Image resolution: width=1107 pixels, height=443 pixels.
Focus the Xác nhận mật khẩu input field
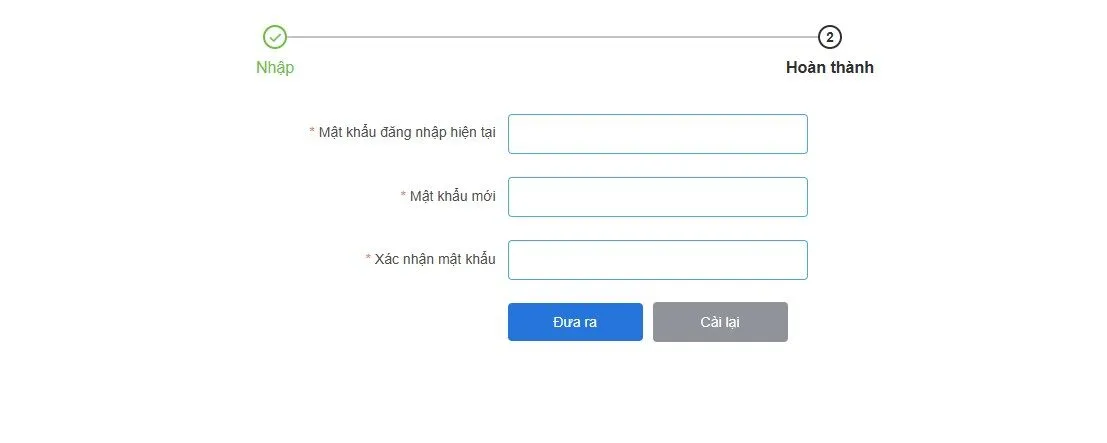pos(657,260)
